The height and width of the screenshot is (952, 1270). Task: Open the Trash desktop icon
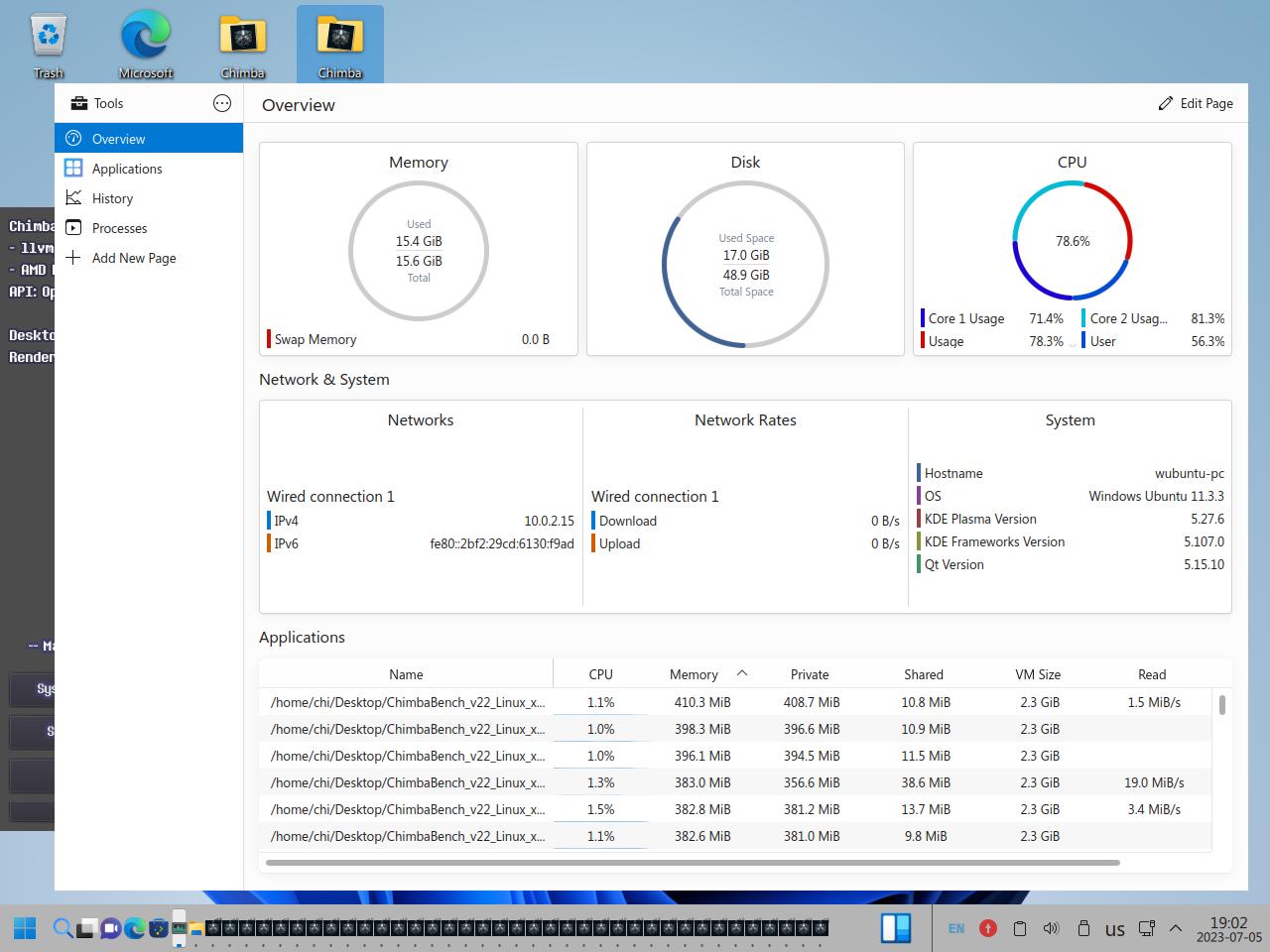(49, 45)
